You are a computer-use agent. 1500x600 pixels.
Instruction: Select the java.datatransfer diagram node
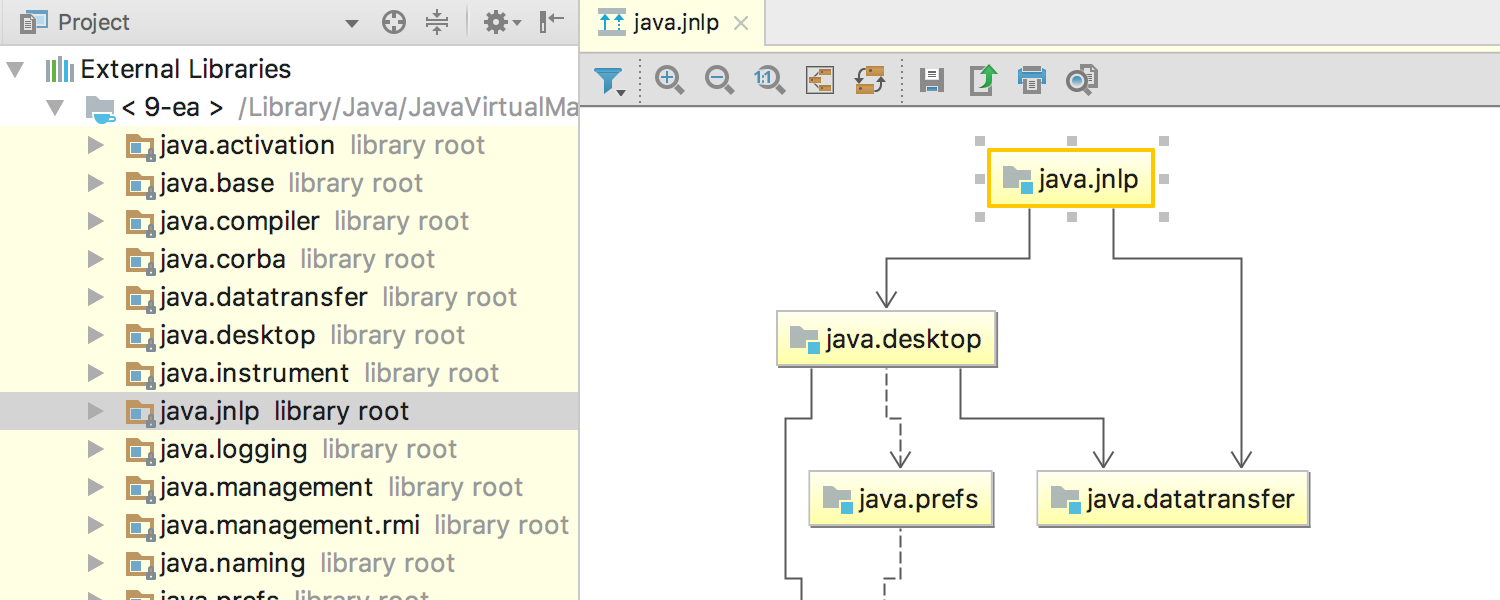(1173, 498)
